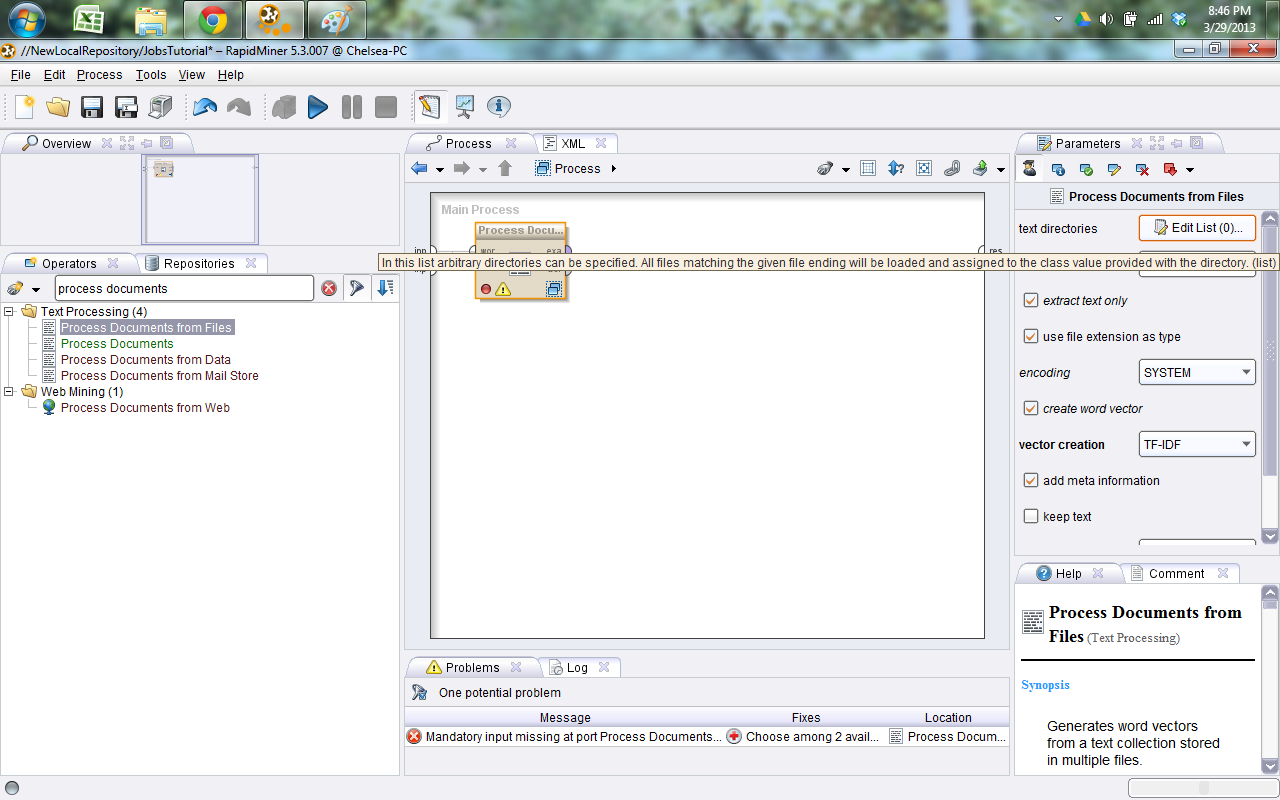Navigate up one level in the process view
The width and height of the screenshot is (1280, 800).
tap(505, 168)
